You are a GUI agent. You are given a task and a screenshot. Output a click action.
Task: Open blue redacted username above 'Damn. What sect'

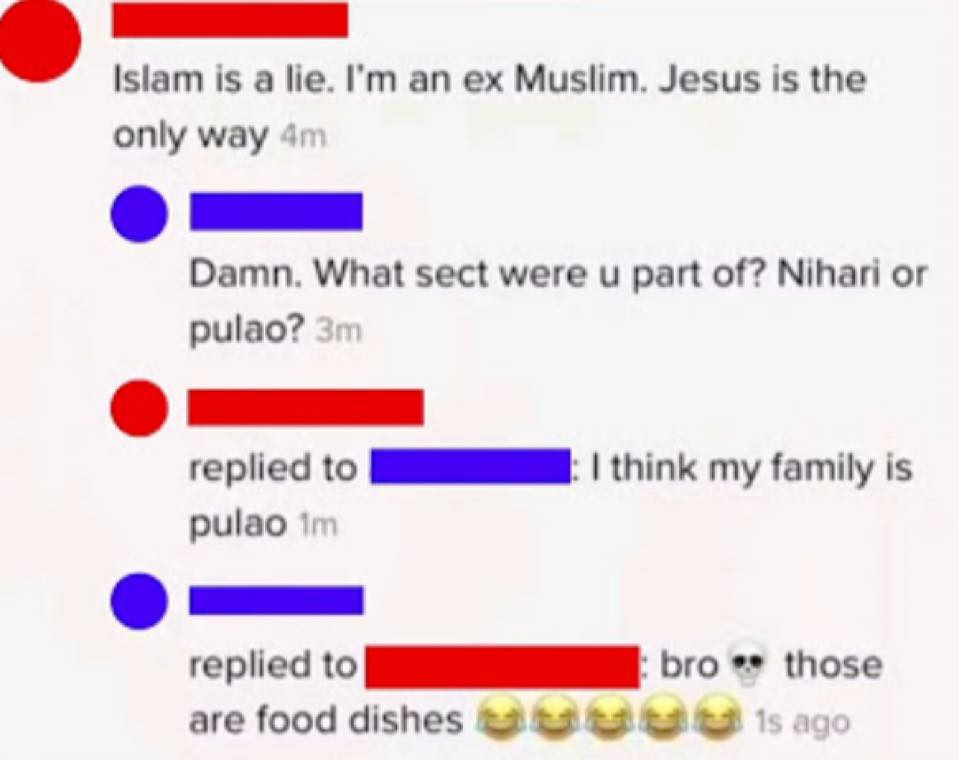276,211
